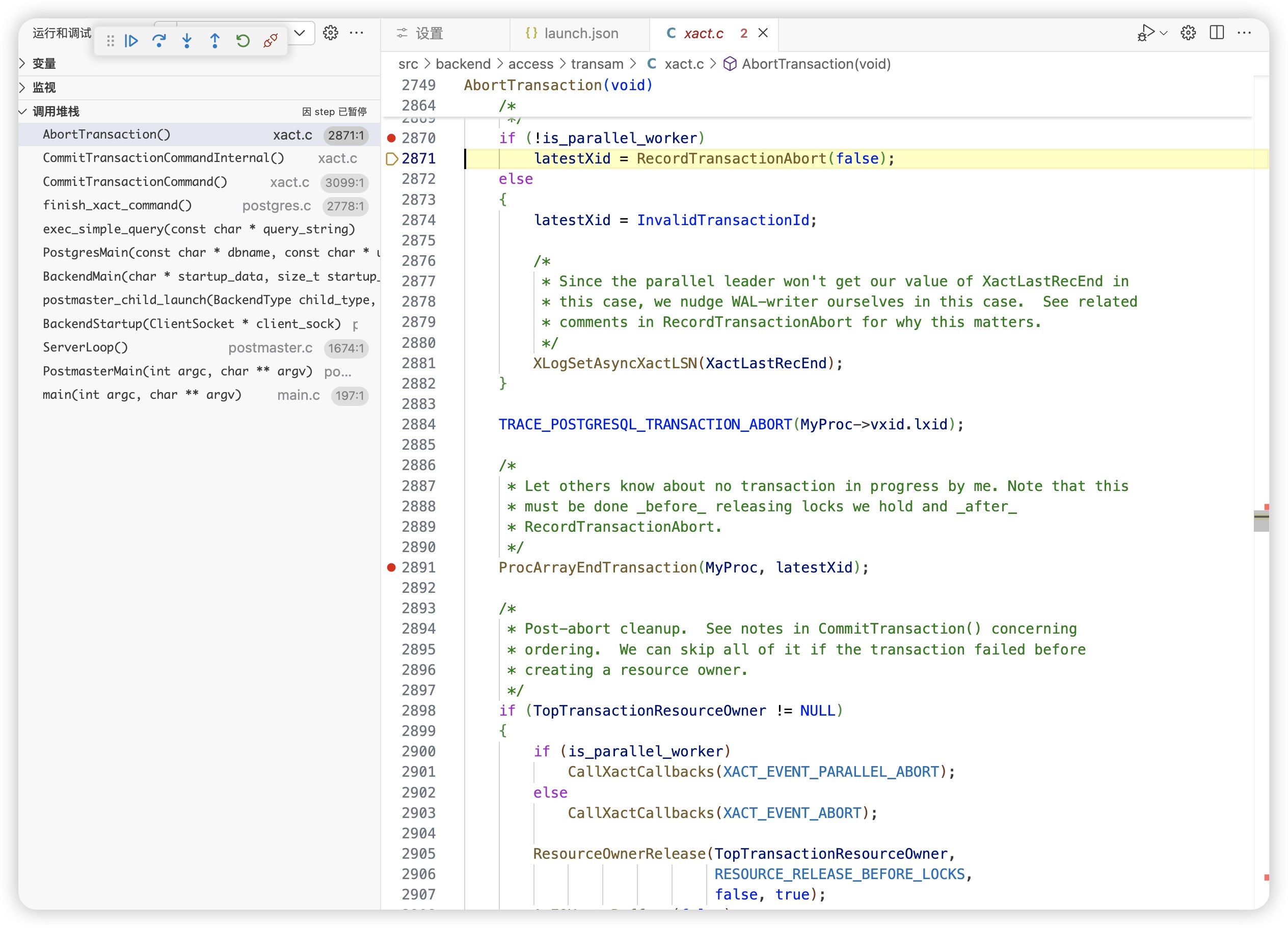The width and height of the screenshot is (1288, 928).
Task: Click the split editor icon
Action: pyautogui.click(x=1217, y=33)
